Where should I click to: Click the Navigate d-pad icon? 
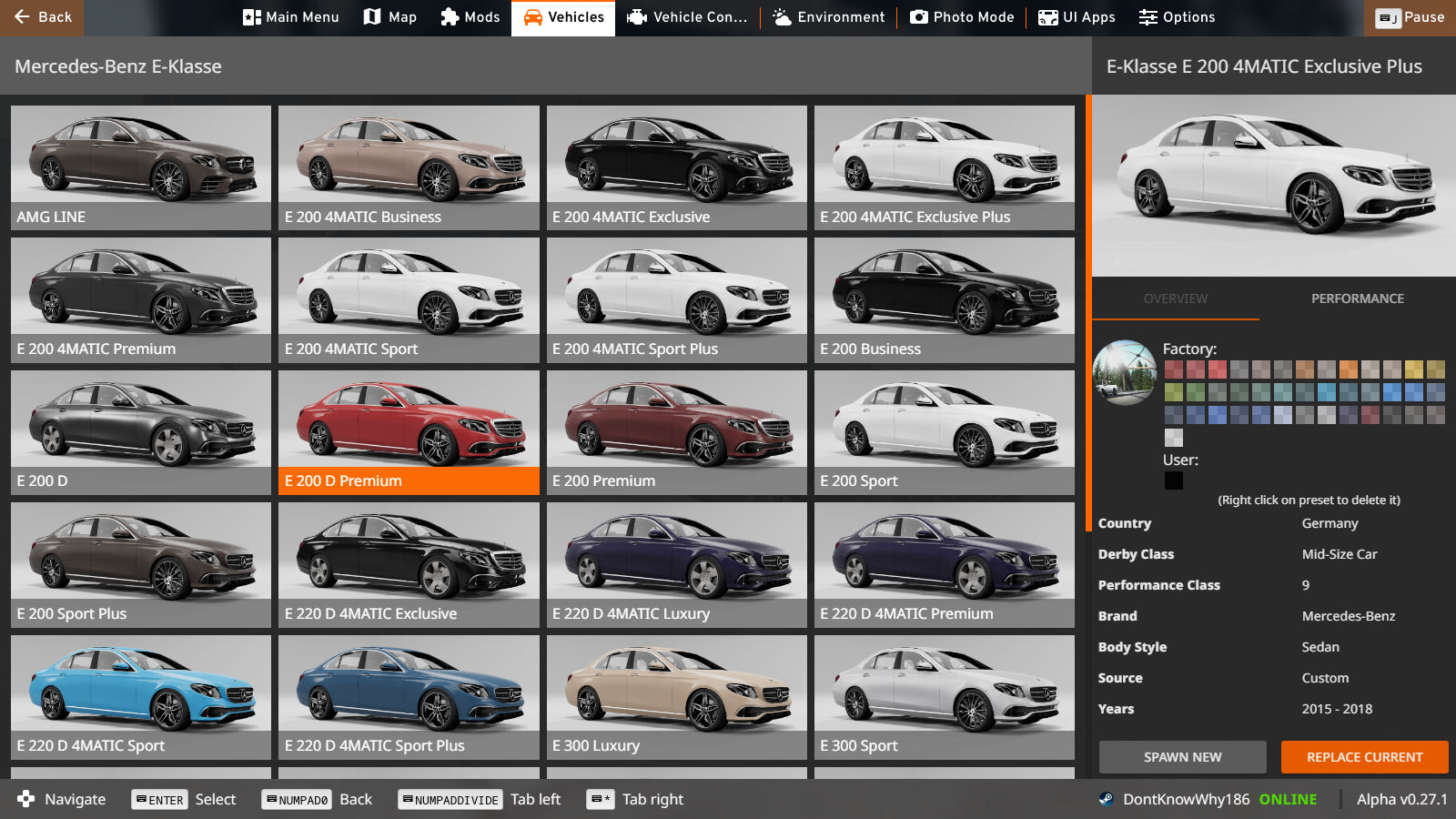pyautogui.click(x=25, y=799)
